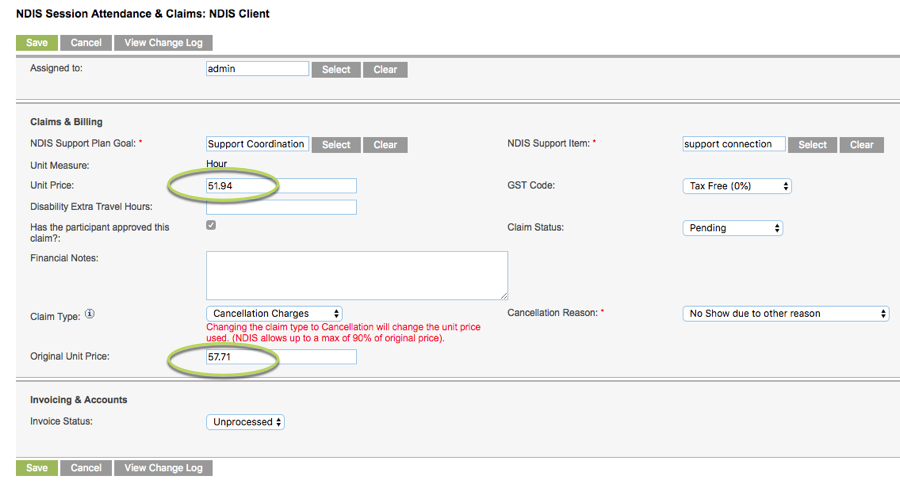
Task: Click the Financial Notes text area
Action: click(357, 276)
